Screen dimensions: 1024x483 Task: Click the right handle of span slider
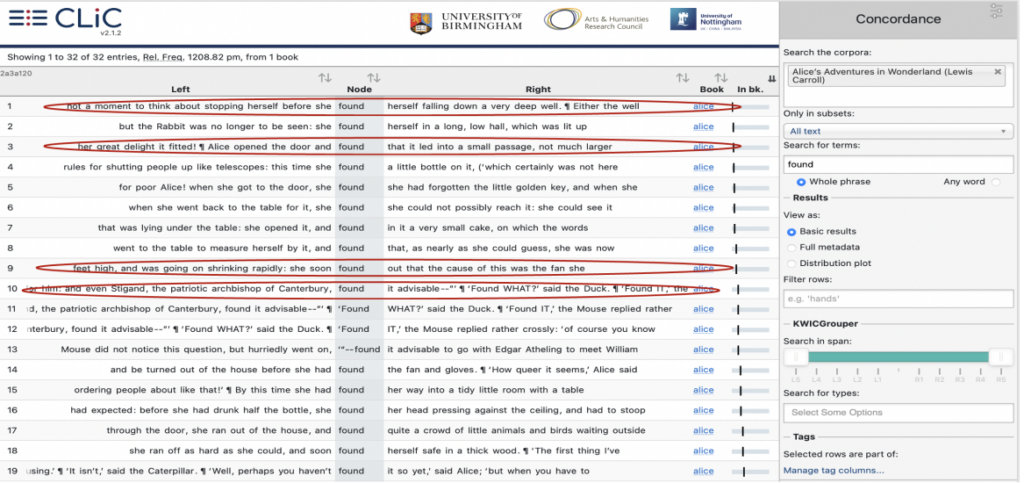(x=996, y=357)
